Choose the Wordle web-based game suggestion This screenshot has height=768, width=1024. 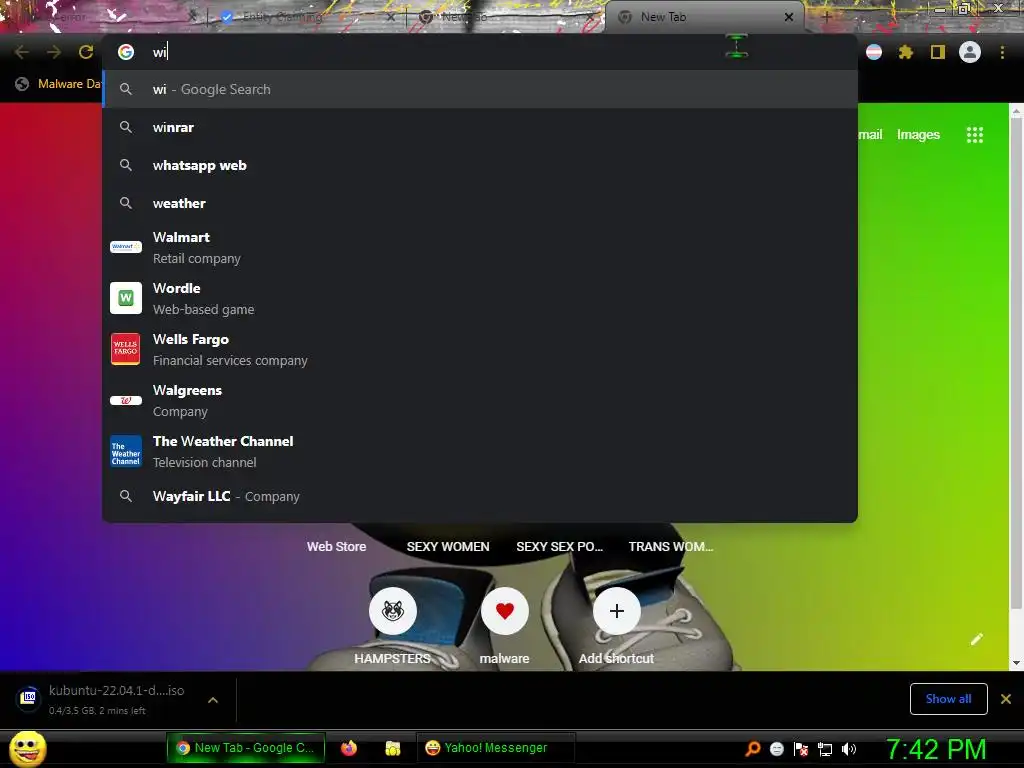[480, 298]
